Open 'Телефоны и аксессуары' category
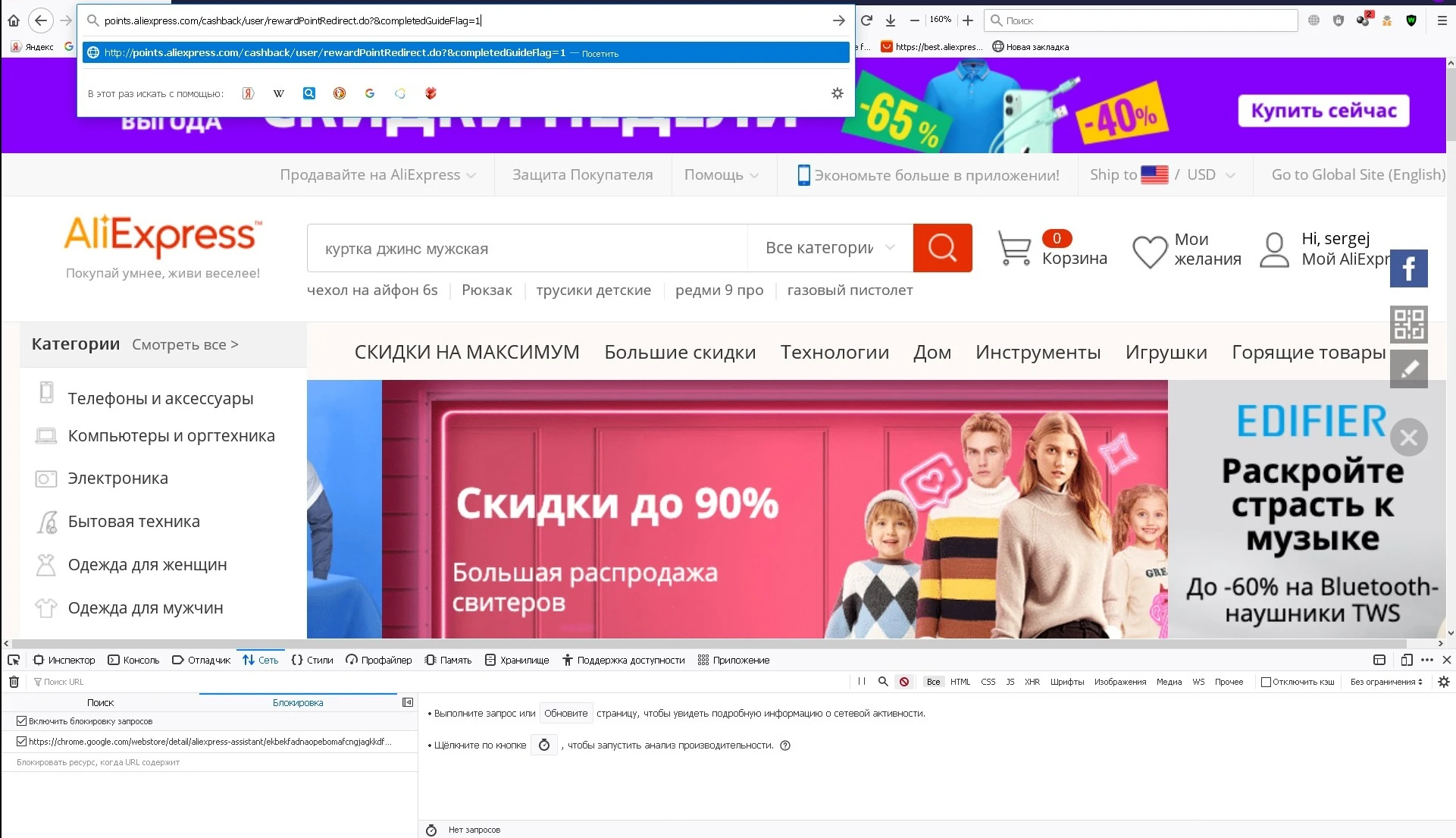Viewport: 1456px width, 838px height. pos(161,398)
